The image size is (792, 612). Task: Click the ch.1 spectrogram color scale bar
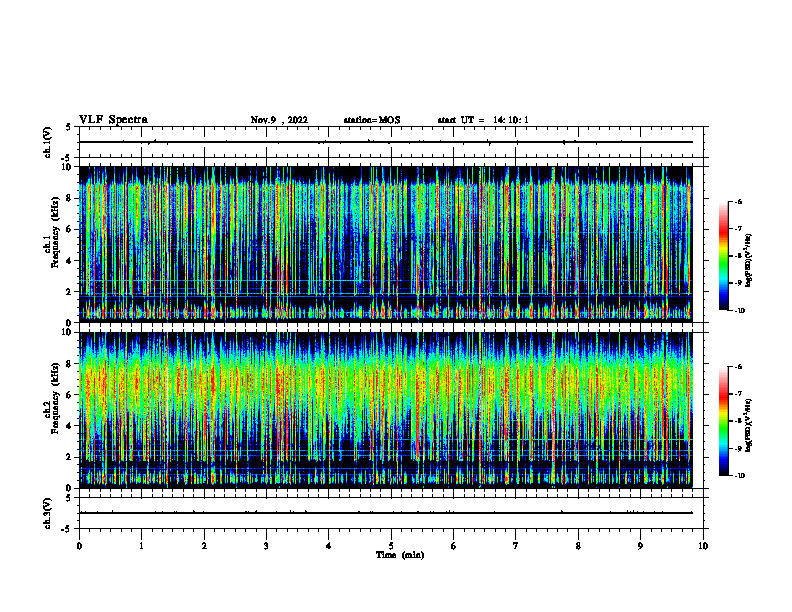point(723,256)
